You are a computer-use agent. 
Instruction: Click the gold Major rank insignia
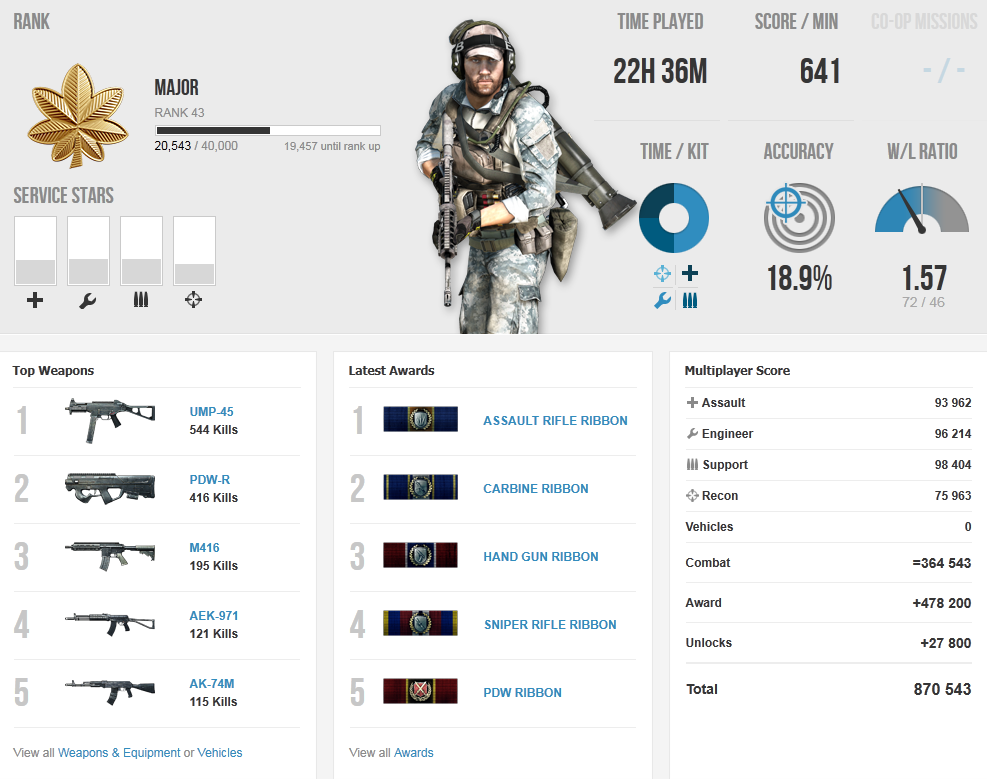pyautogui.click(x=78, y=116)
